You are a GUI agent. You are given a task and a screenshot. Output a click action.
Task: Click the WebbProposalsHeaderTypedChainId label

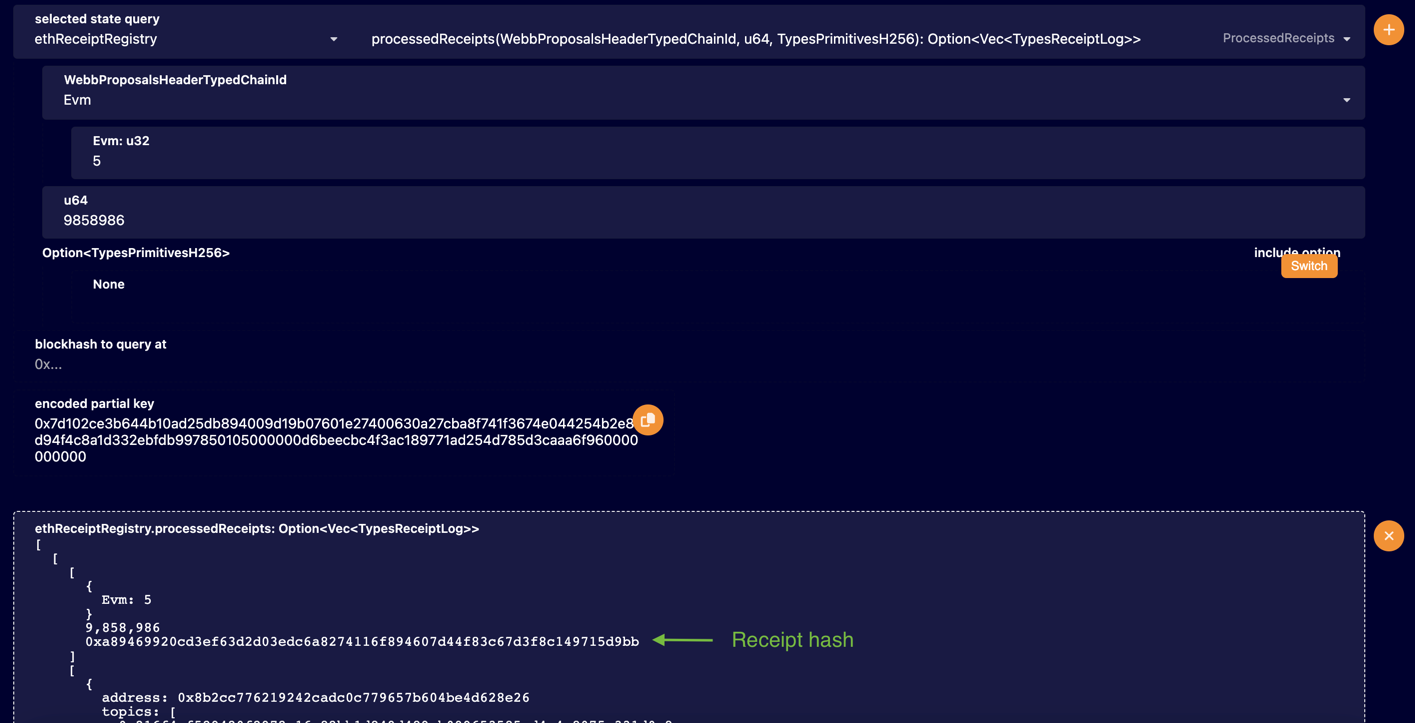click(175, 80)
